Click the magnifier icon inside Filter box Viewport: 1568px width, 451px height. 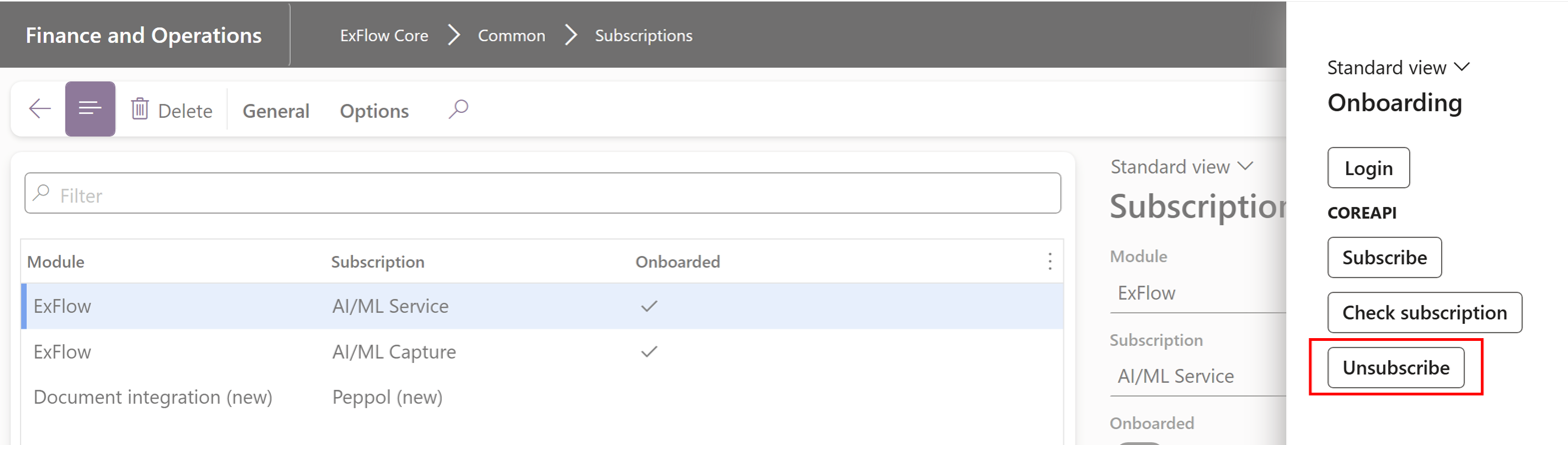pyautogui.click(x=42, y=194)
